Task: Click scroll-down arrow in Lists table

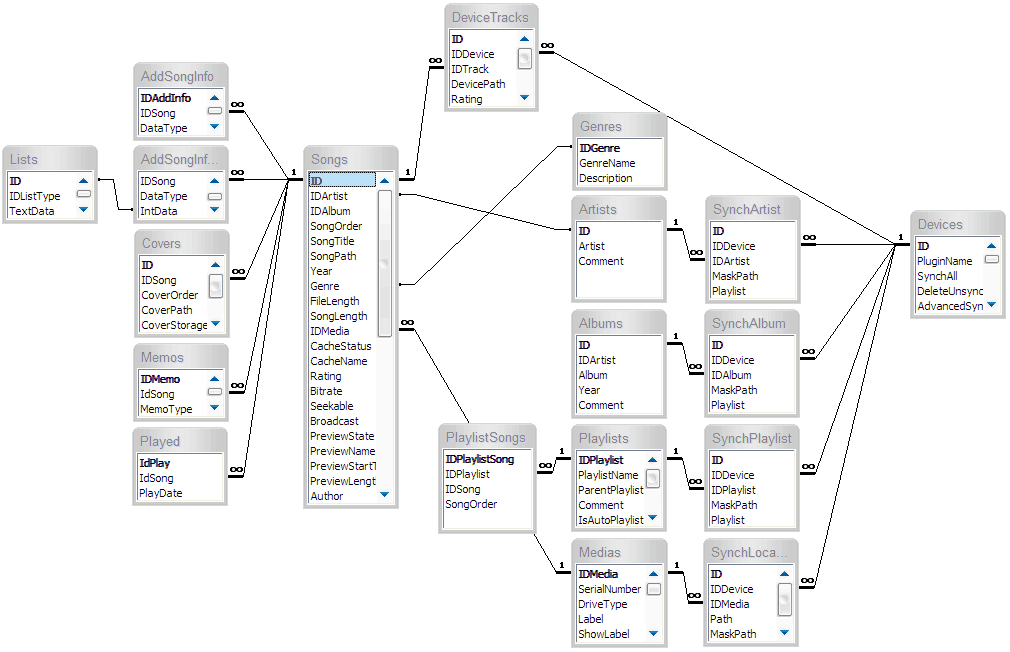Action: 83,209
